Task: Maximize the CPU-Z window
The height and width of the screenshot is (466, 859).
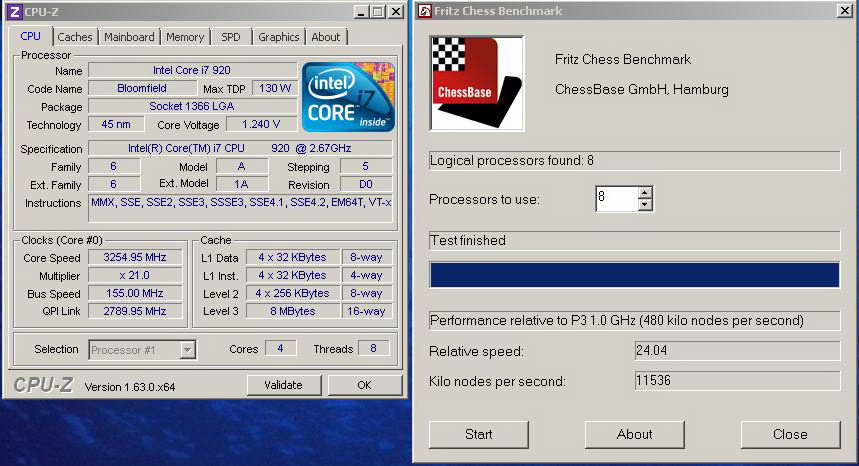Action: 377,11
